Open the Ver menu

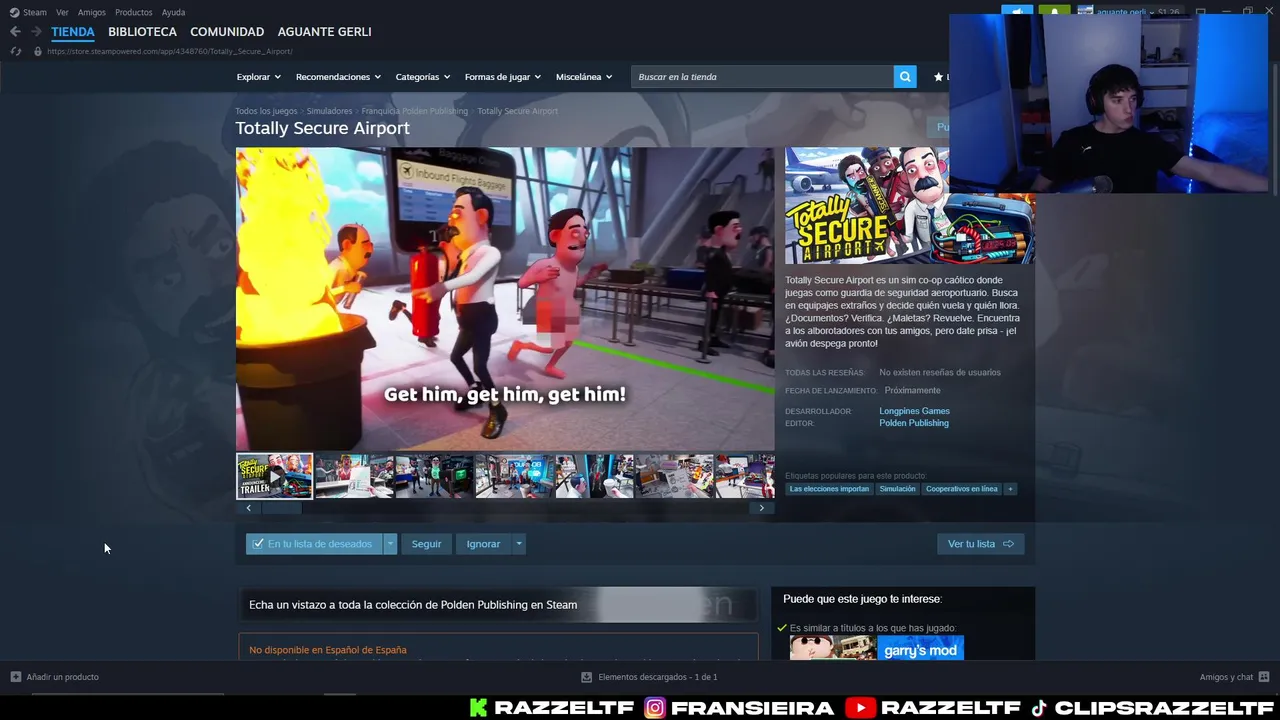click(x=62, y=12)
